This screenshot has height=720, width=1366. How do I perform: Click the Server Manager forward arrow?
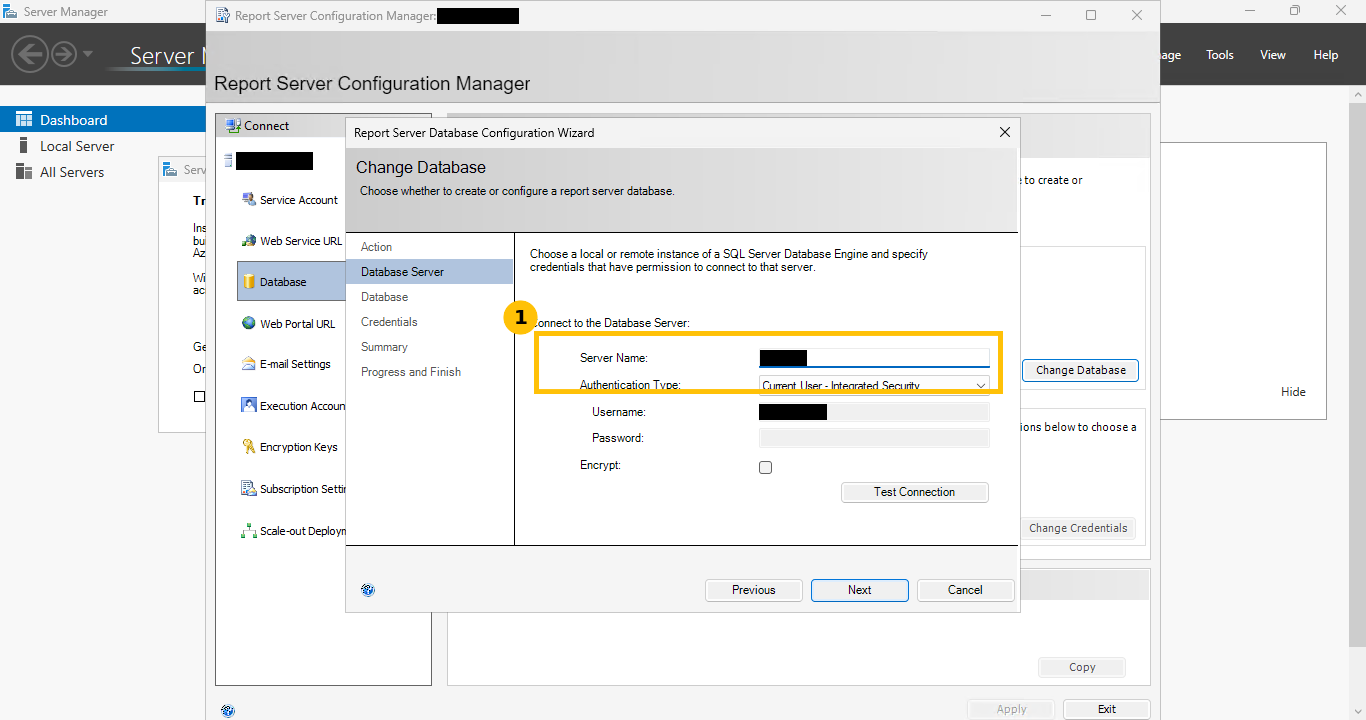click(64, 54)
